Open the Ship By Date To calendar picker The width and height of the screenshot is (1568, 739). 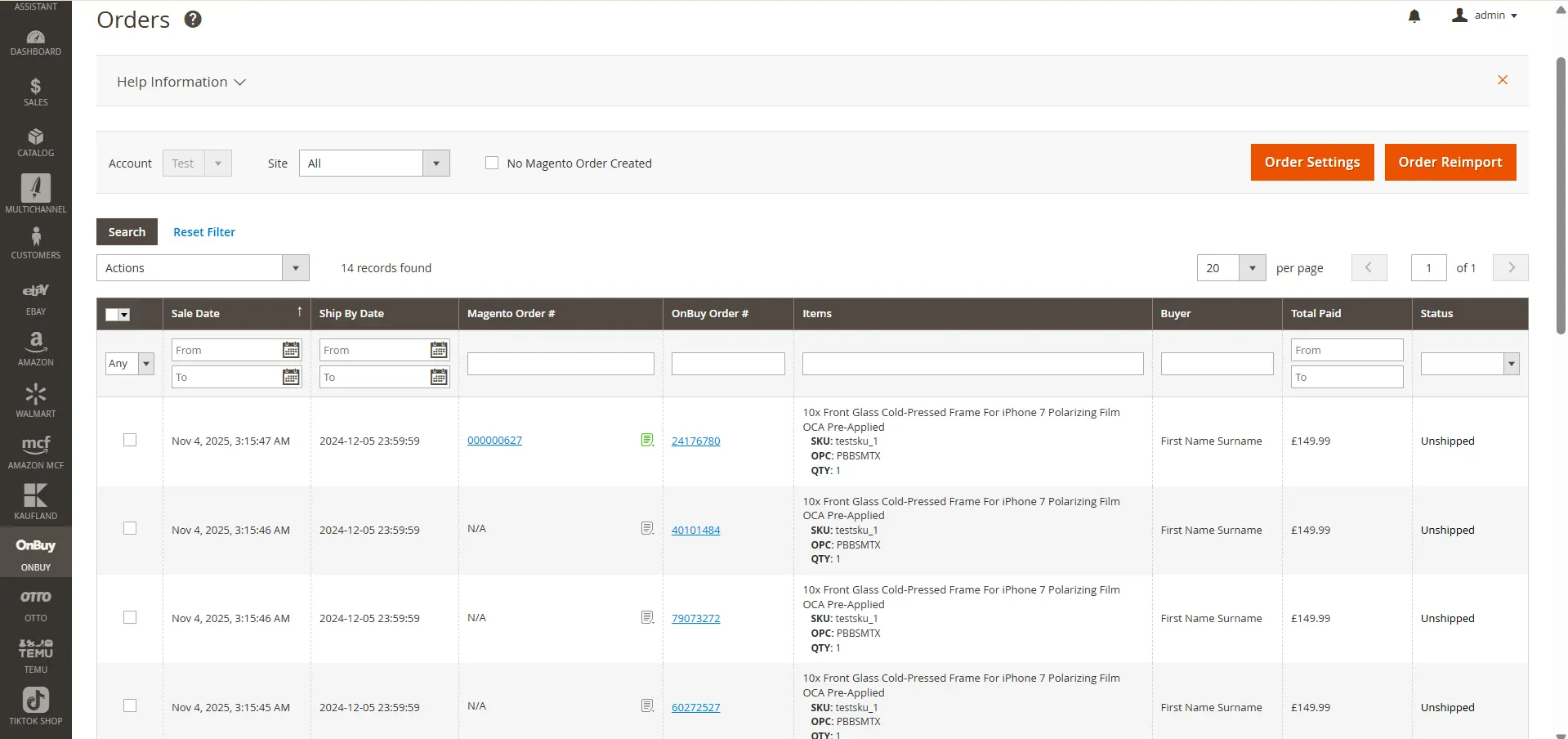(439, 377)
